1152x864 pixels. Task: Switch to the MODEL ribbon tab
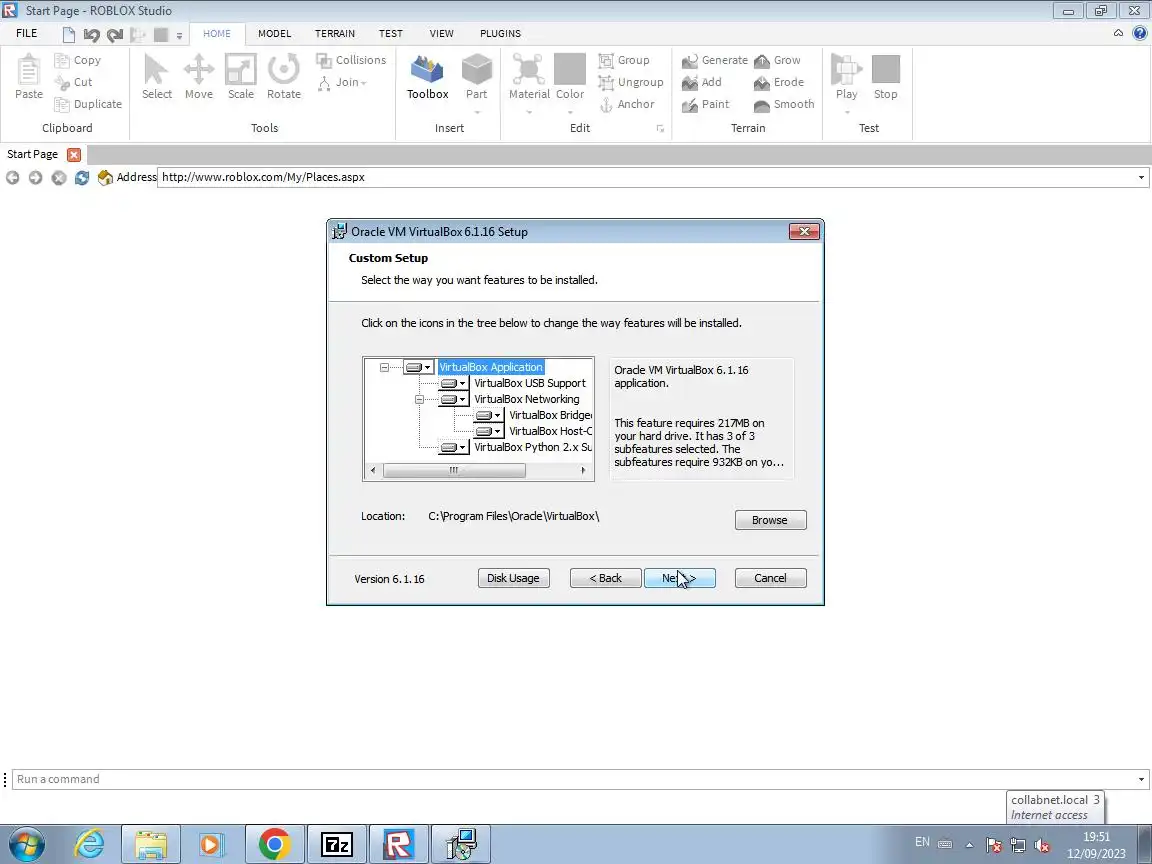[274, 34]
